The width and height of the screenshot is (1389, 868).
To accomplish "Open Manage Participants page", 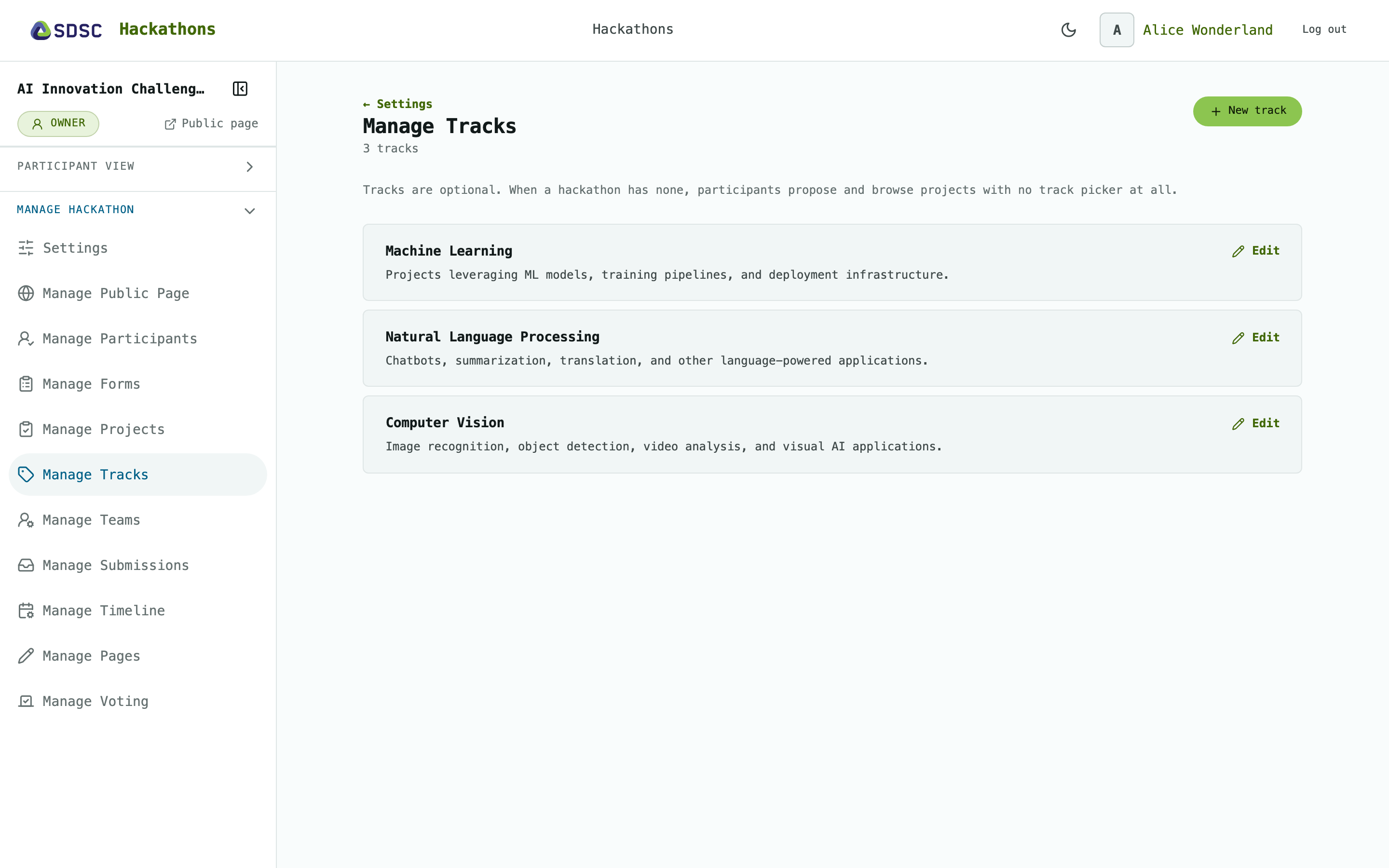I will 138,339.
